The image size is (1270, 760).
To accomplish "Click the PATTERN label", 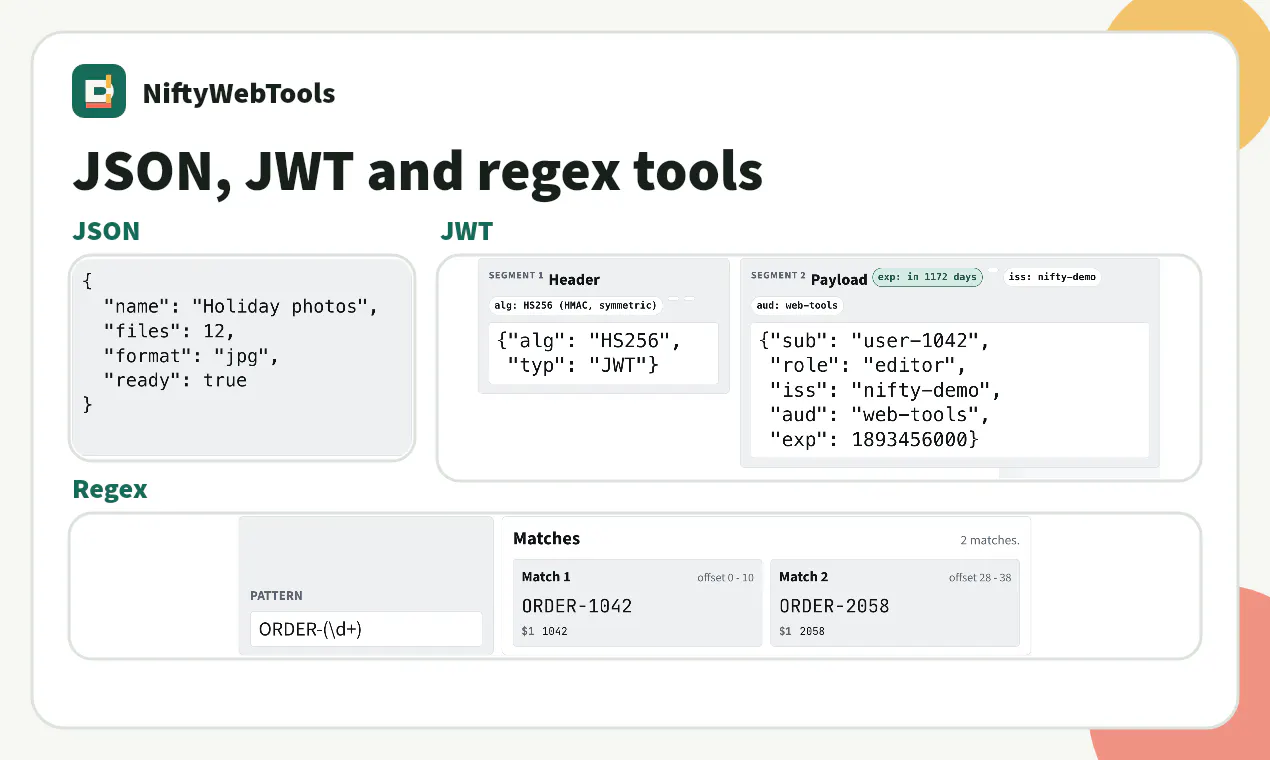I will tap(276, 596).
